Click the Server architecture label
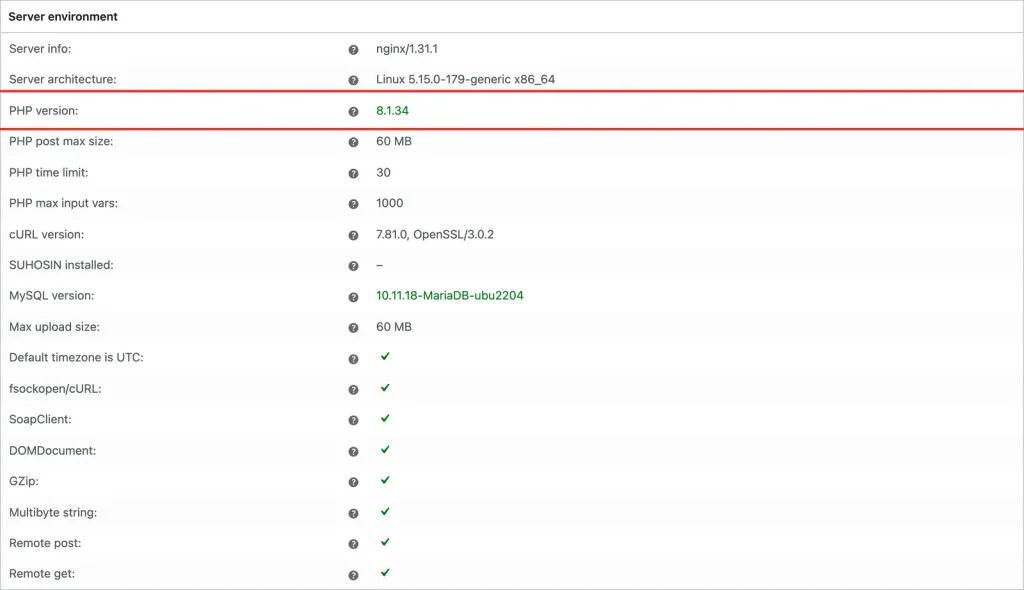Viewport: 1024px width, 590px height. point(63,80)
